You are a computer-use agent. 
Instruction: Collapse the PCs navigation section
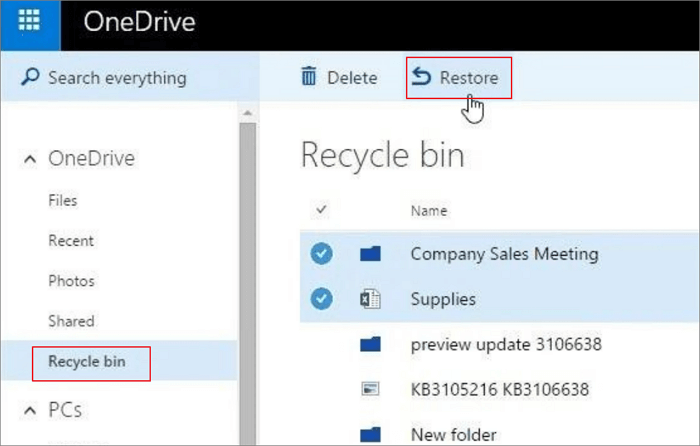click(28, 410)
